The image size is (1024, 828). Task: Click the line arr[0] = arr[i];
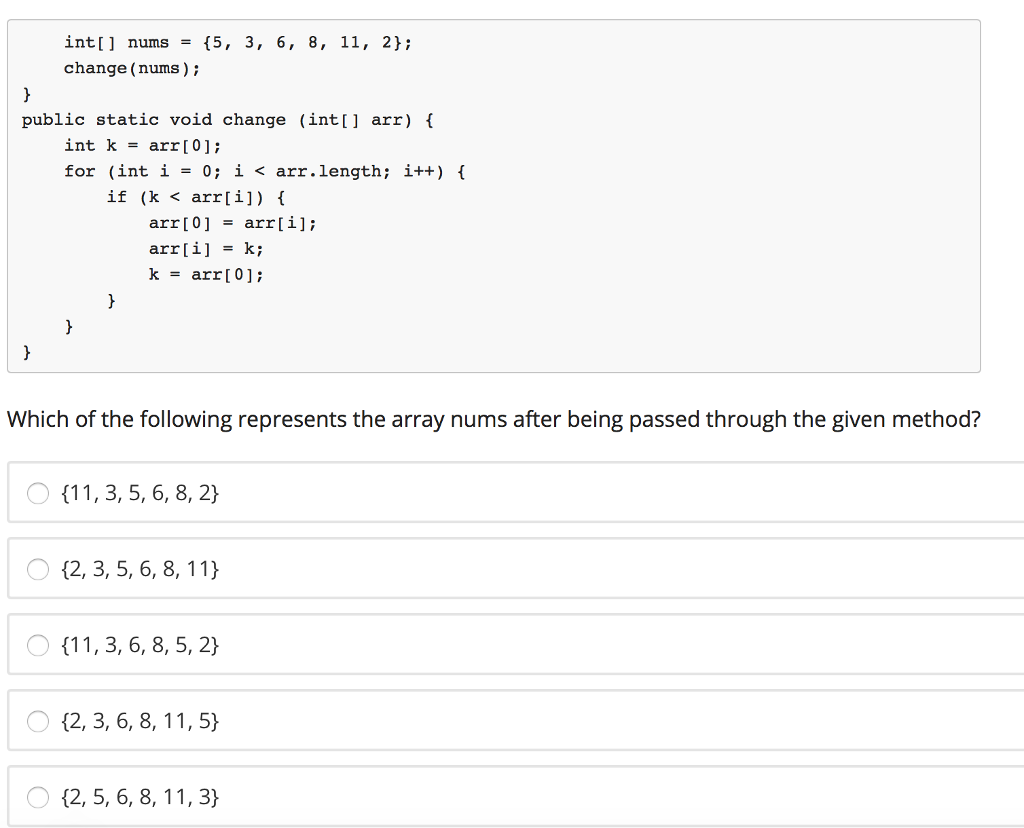click(x=232, y=223)
